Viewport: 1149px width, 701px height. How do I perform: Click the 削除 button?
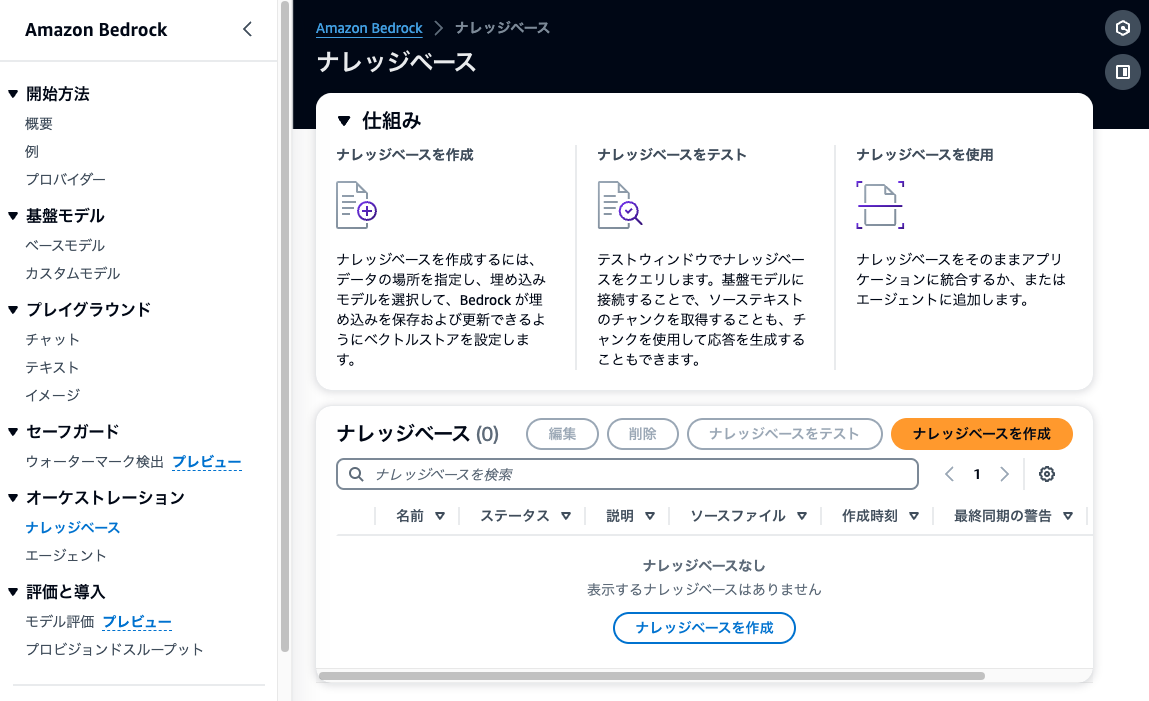coord(643,434)
